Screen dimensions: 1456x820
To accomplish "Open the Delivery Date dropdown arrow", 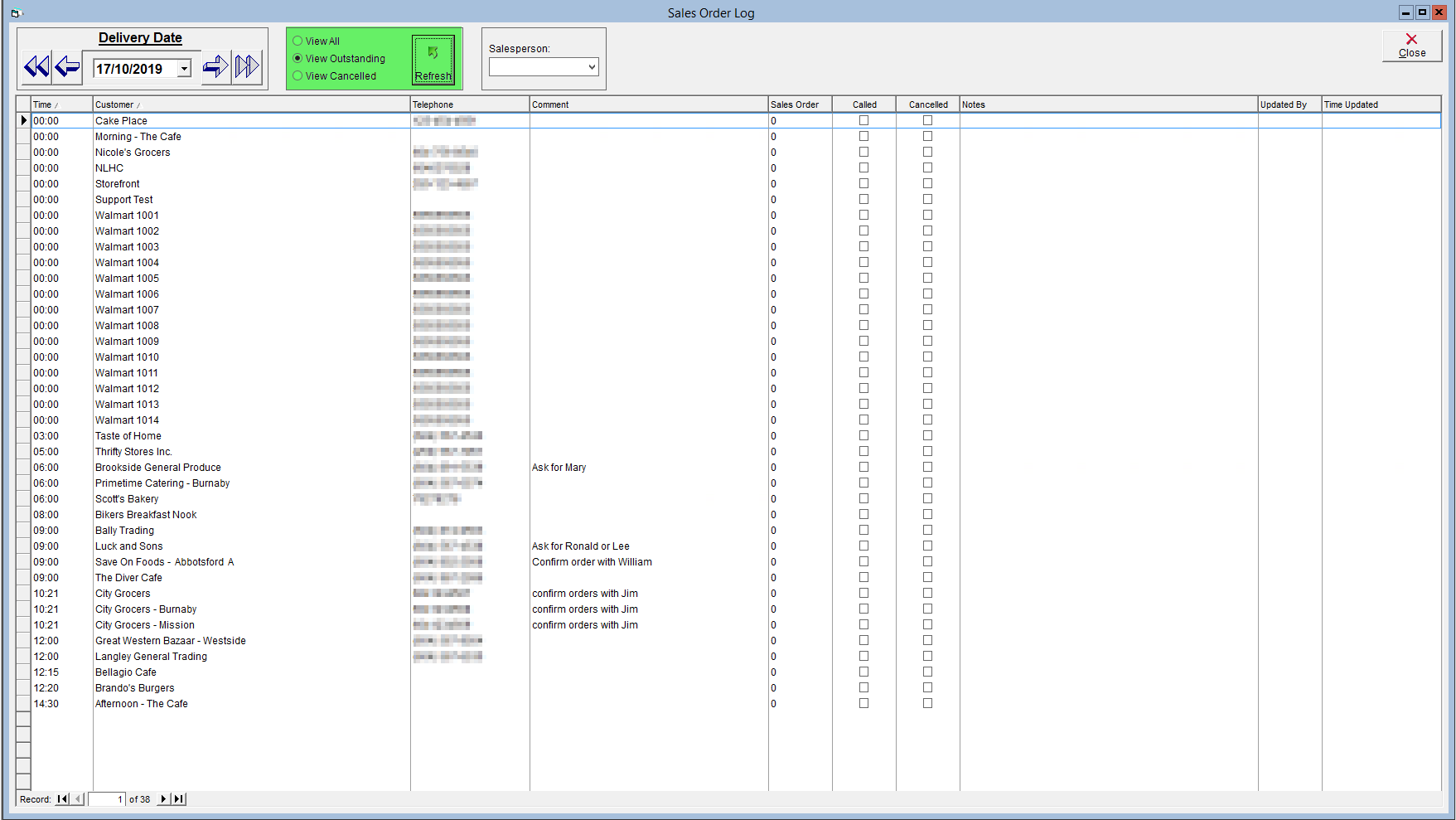I will [185, 69].
